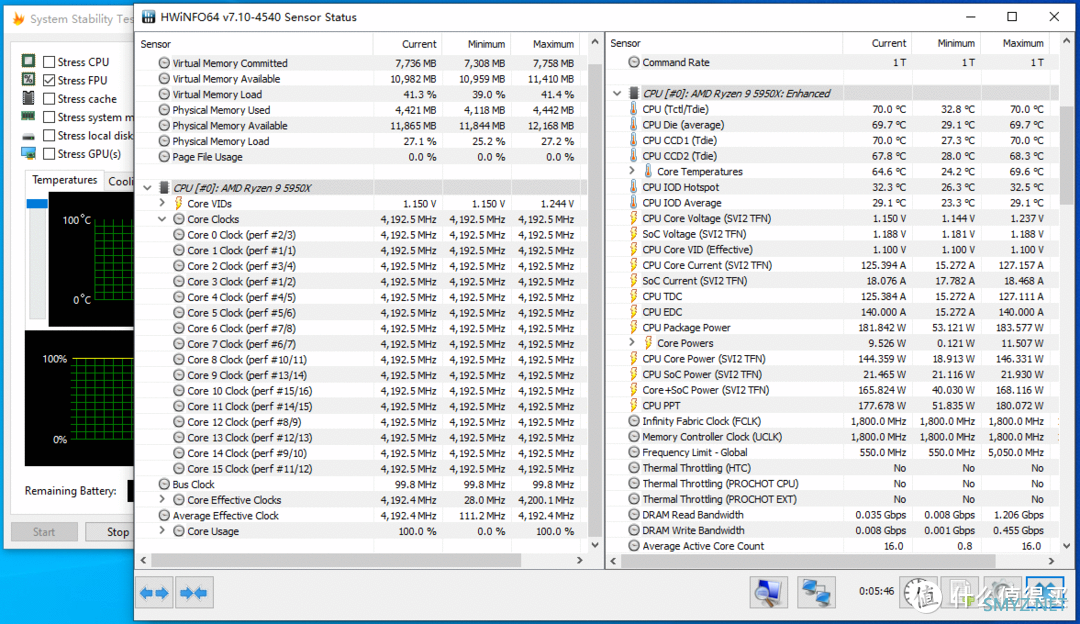Click the lightning icon for CPU Package Power
This screenshot has width=1080, height=624.
click(633, 327)
